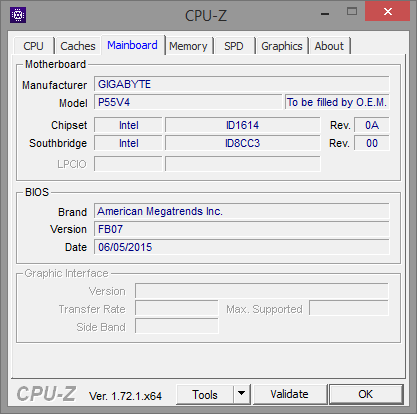Image resolution: width=417 pixels, height=414 pixels.
Task: Click the Graphic Interface Version field
Action: [262, 291]
